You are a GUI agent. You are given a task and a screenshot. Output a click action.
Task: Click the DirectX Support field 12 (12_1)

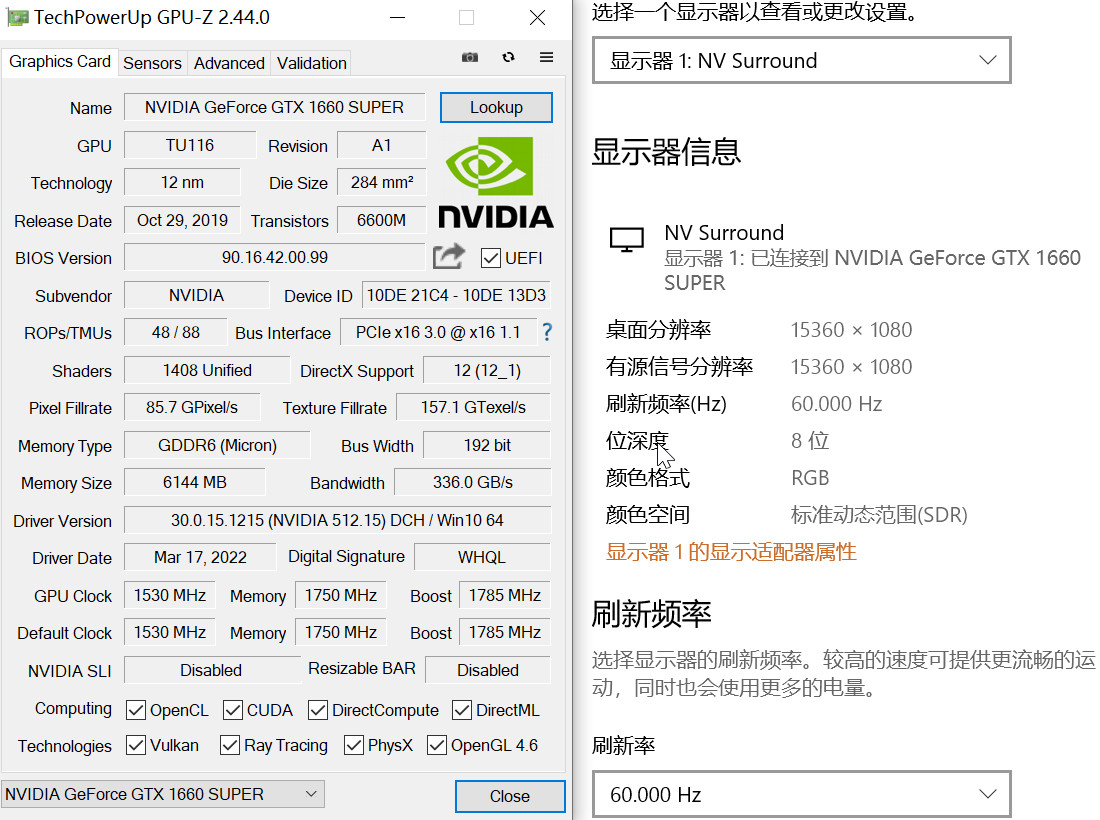[487, 370]
